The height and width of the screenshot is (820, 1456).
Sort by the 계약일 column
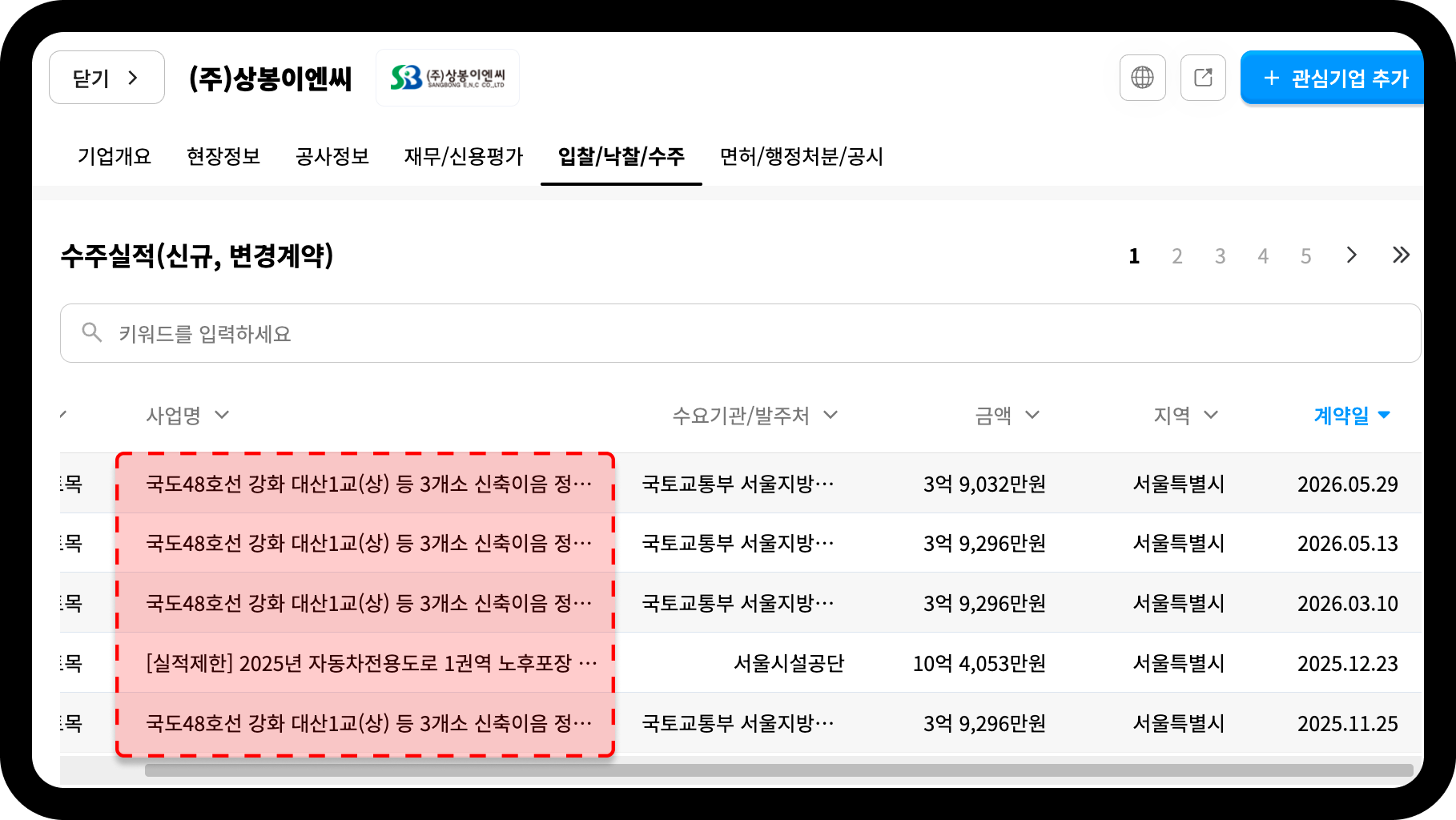[x=1352, y=415]
